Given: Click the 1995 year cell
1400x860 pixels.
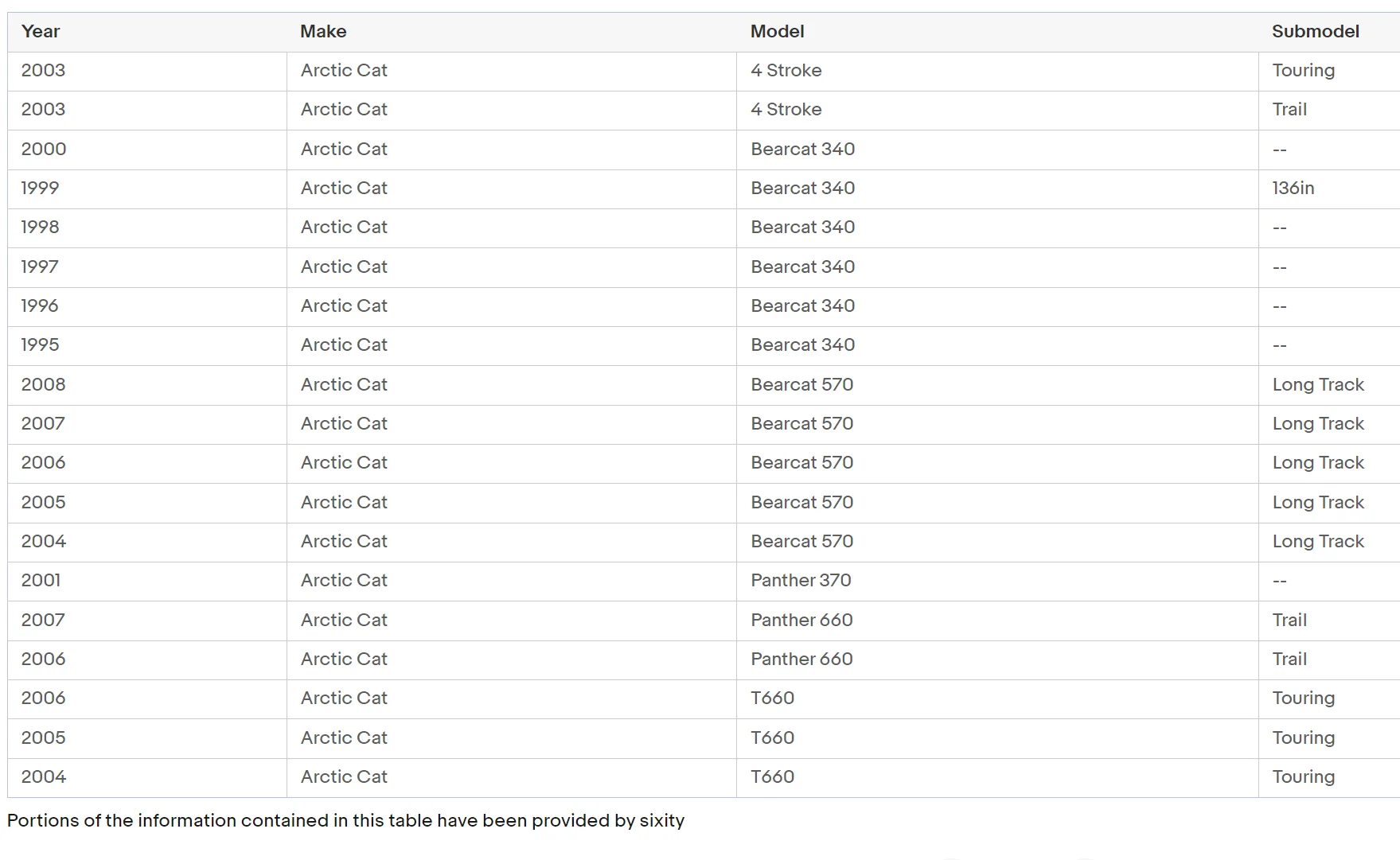Looking at the screenshot, I should point(40,345).
